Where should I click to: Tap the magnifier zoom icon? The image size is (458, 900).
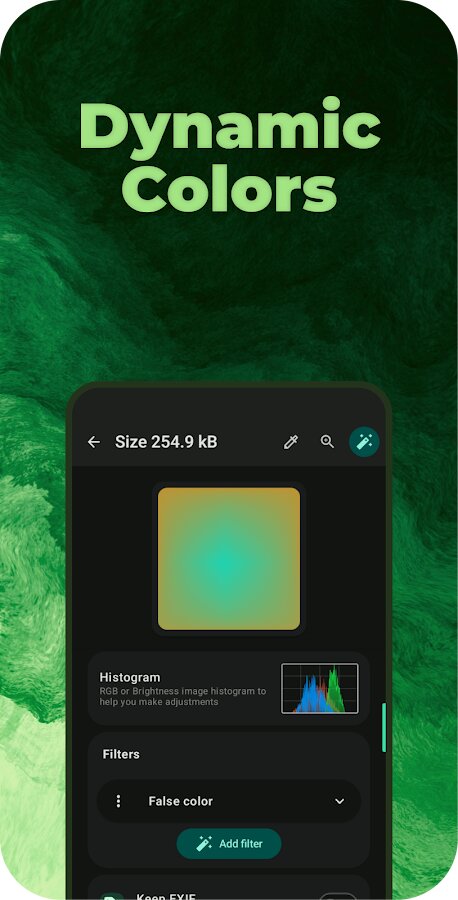(327, 441)
